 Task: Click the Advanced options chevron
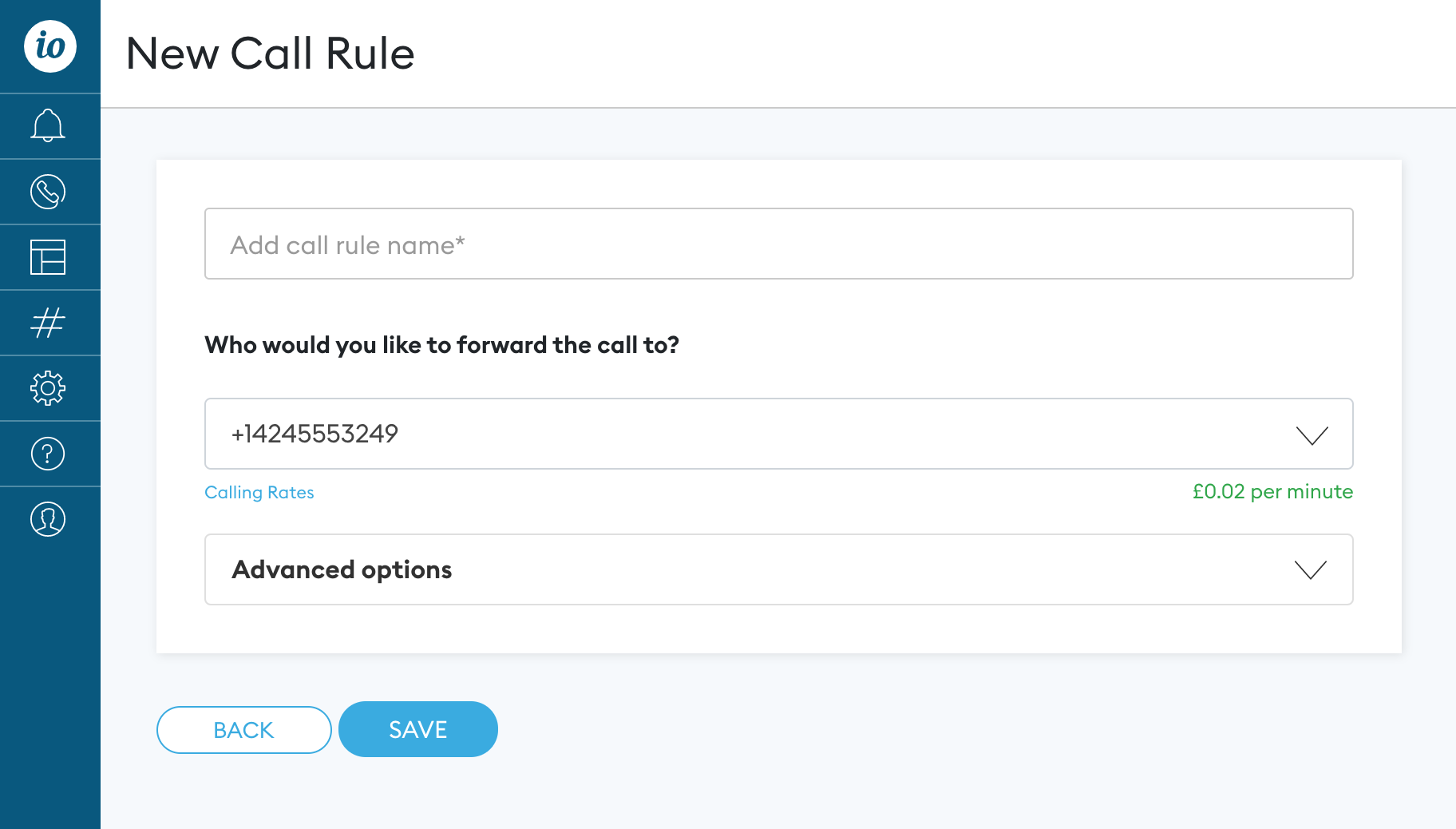pyautogui.click(x=1309, y=569)
